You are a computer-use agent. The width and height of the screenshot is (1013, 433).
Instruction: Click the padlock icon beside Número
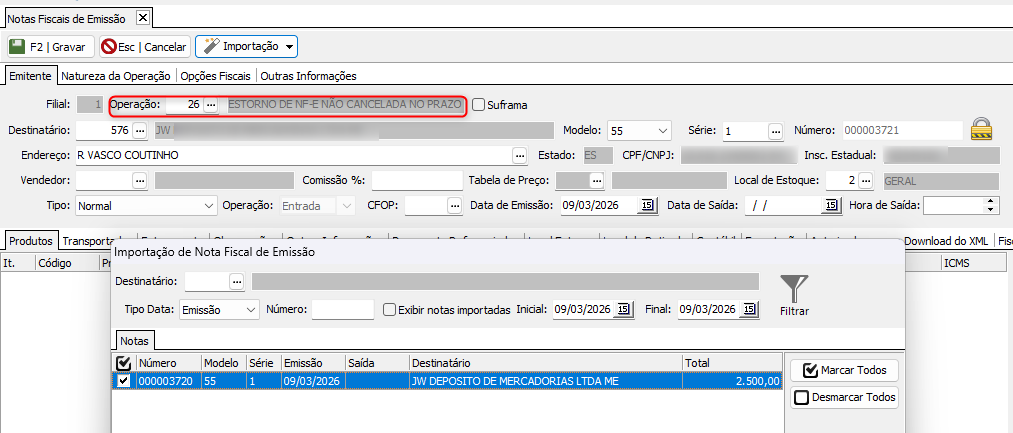click(982, 130)
